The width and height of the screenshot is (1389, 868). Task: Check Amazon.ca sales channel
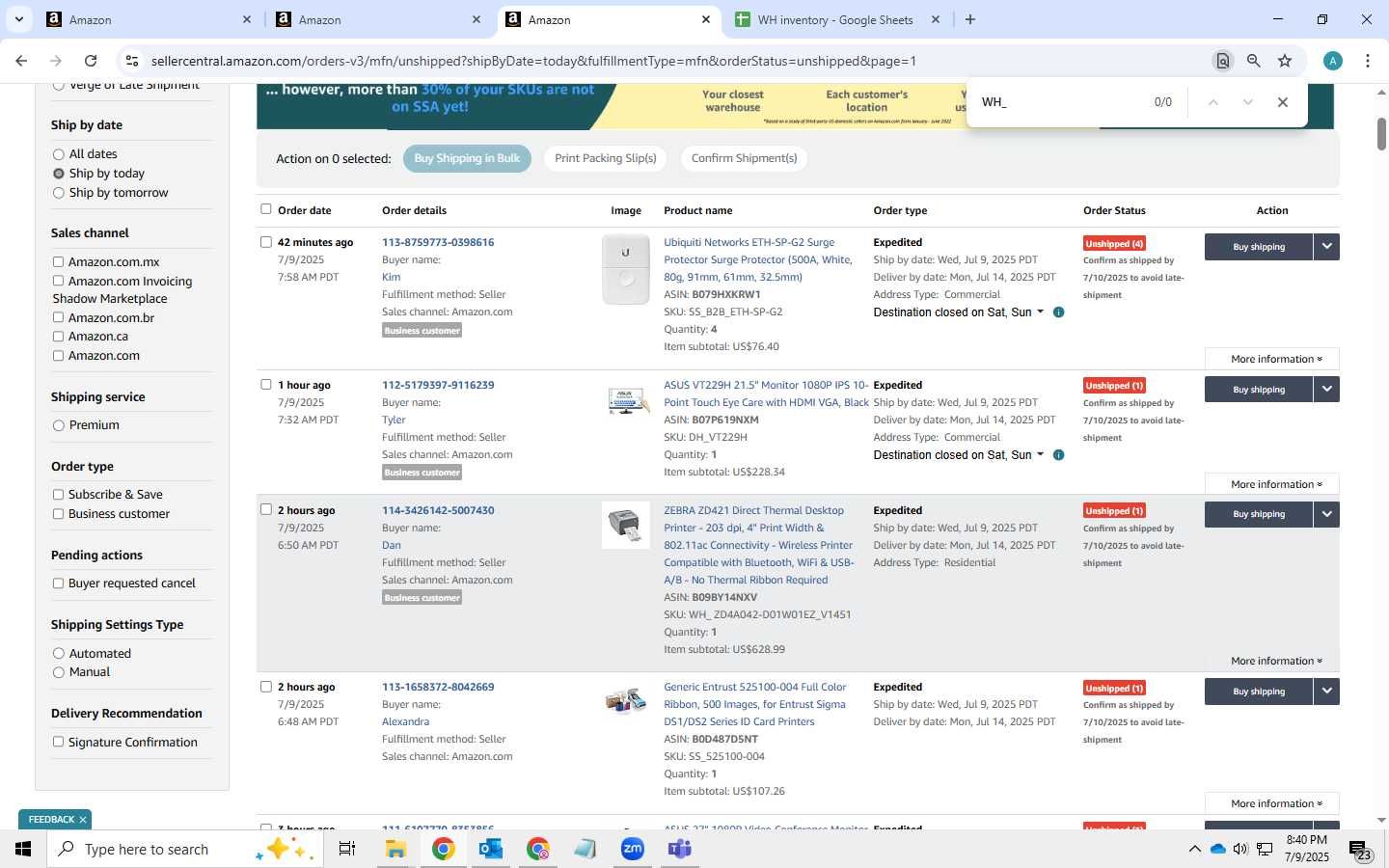coord(58,337)
